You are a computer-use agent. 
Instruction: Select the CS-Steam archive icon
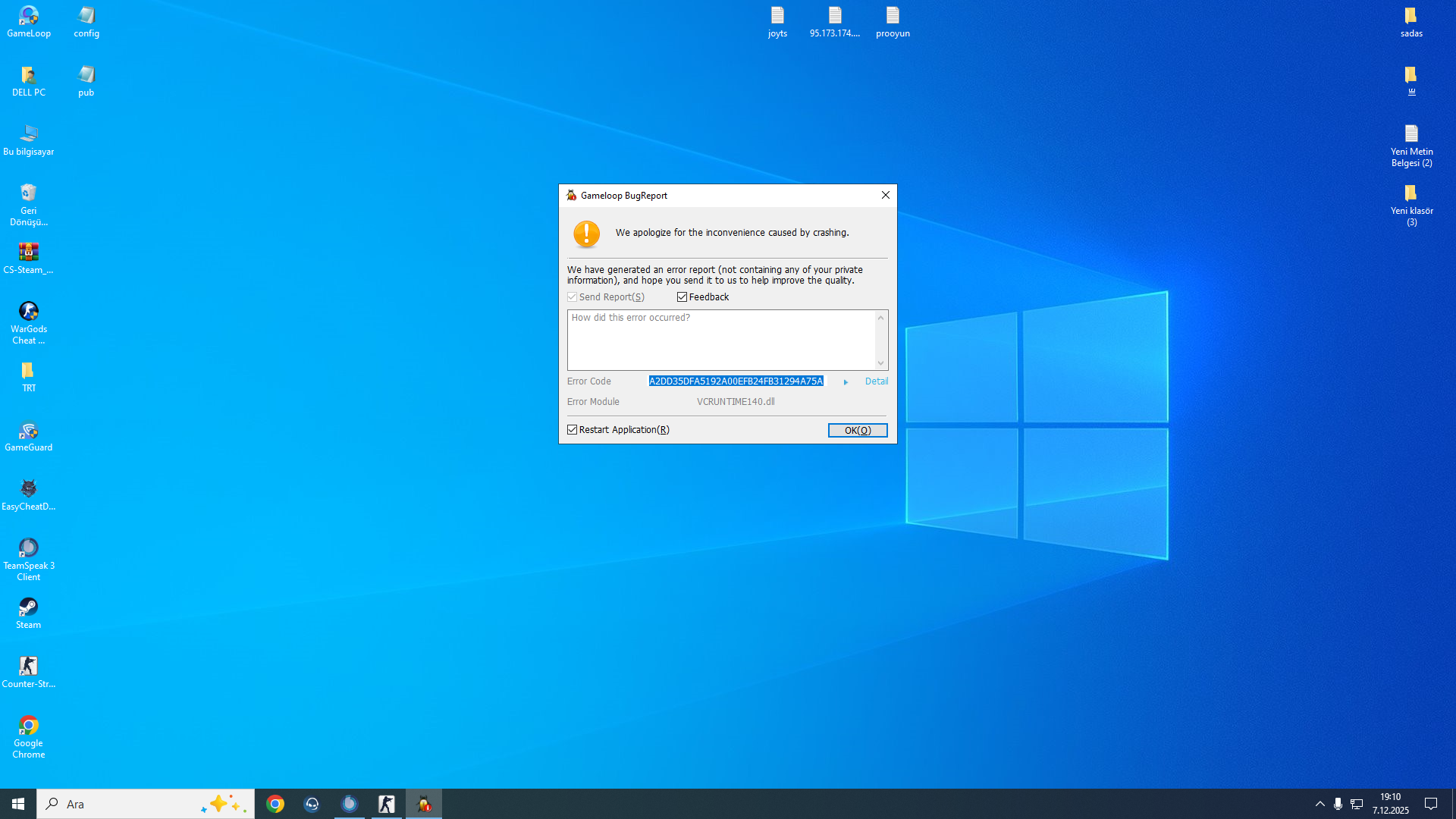[29, 258]
